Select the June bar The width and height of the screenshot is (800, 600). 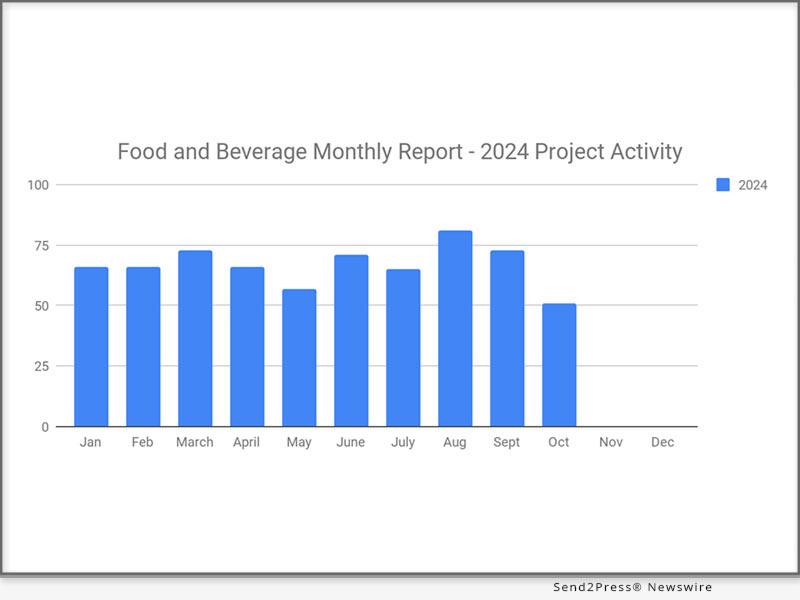pos(351,340)
